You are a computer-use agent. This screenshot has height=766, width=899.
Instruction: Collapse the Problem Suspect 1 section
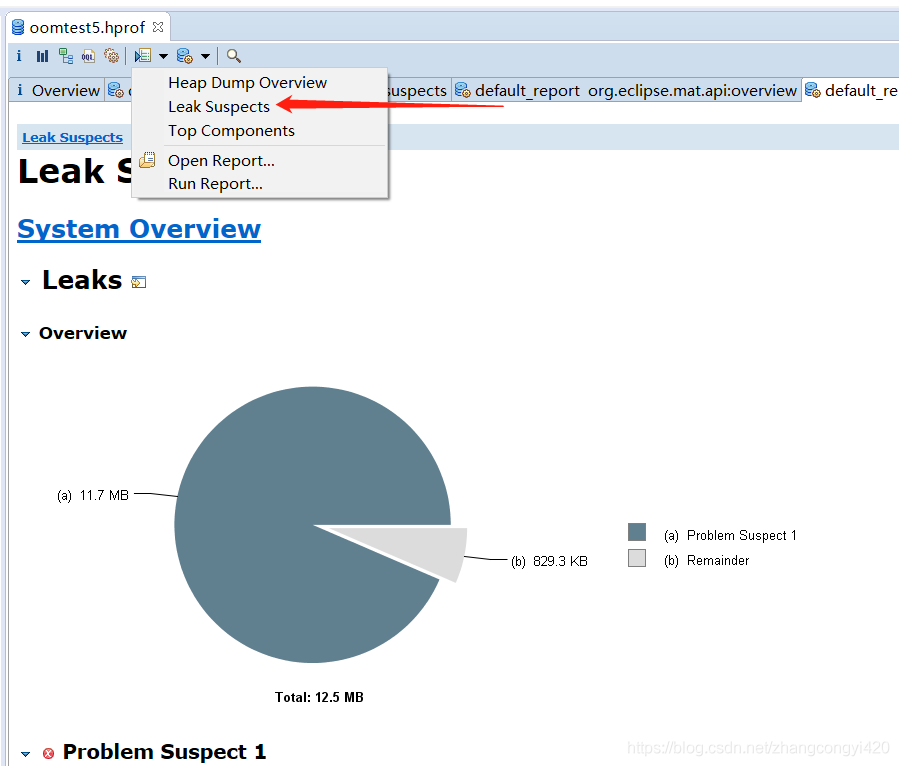(x=26, y=754)
